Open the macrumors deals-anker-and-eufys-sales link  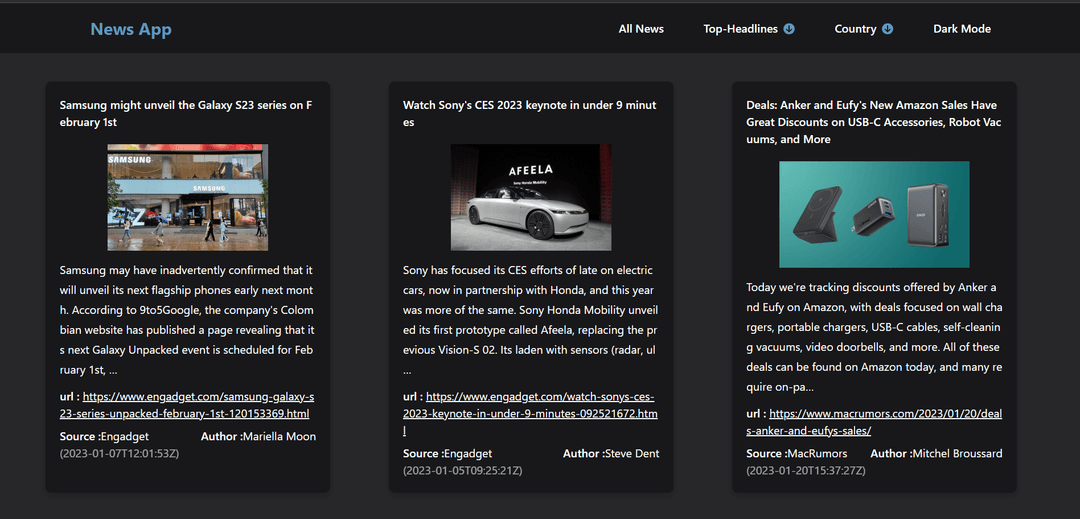873,423
